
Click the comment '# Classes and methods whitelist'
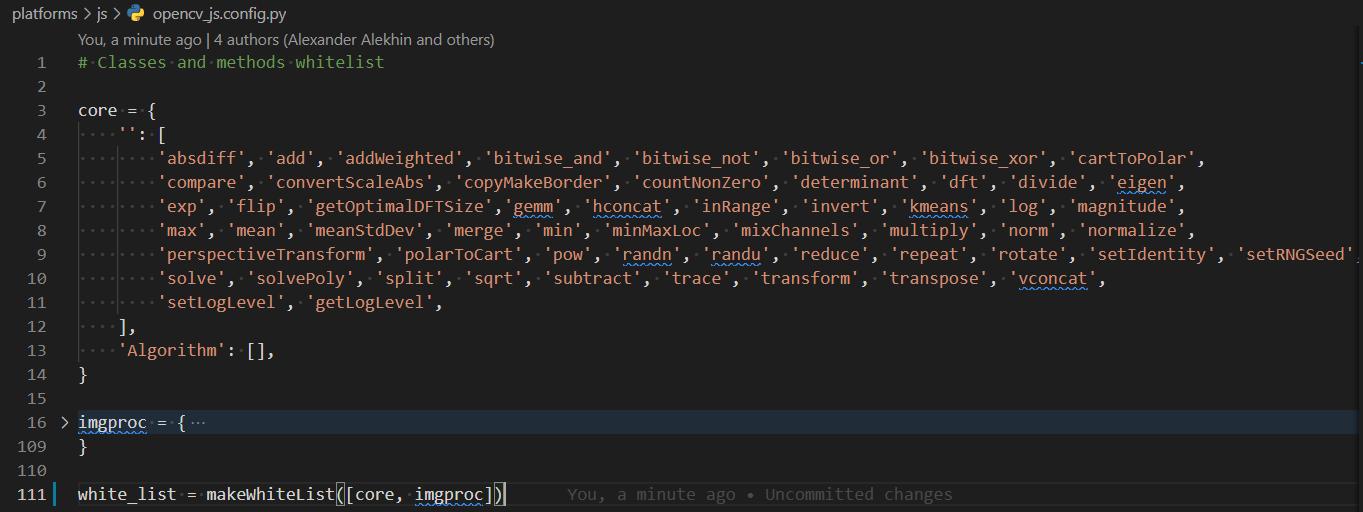point(231,62)
